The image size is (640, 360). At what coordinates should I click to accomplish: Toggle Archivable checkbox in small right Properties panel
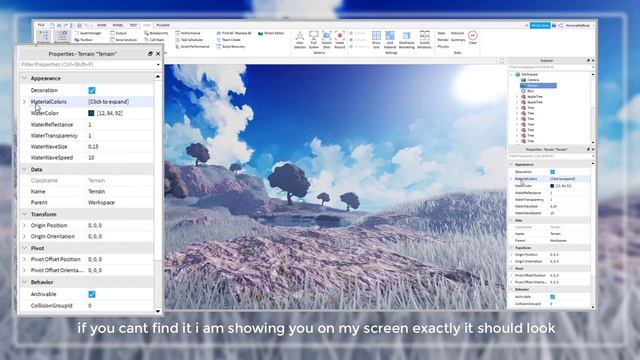click(552, 297)
